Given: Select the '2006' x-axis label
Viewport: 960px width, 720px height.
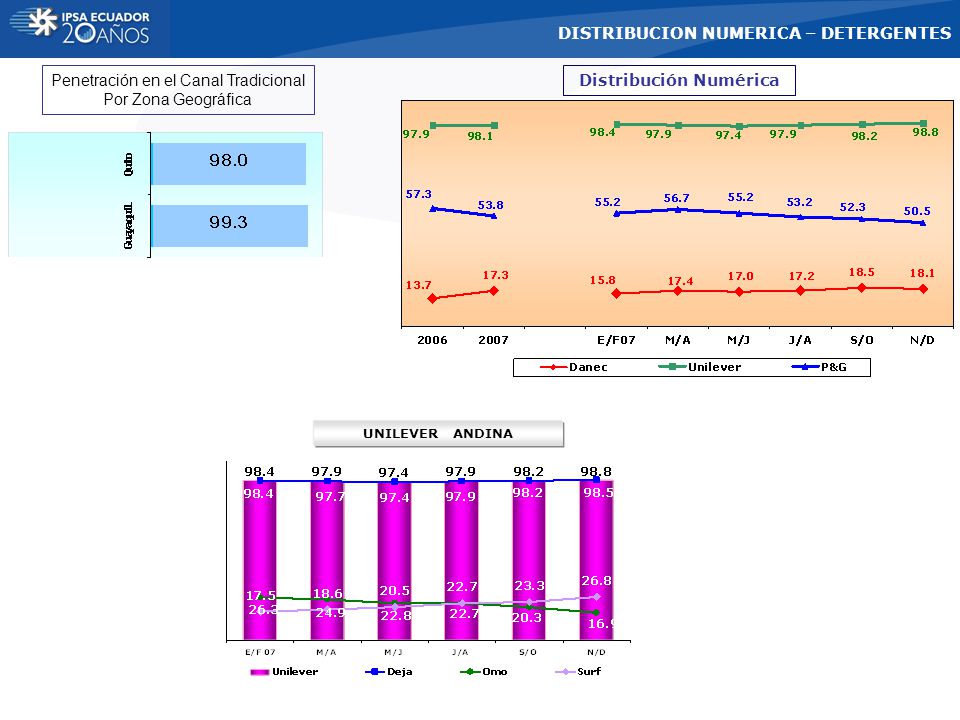Looking at the screenshot, I should pos(432,340).
